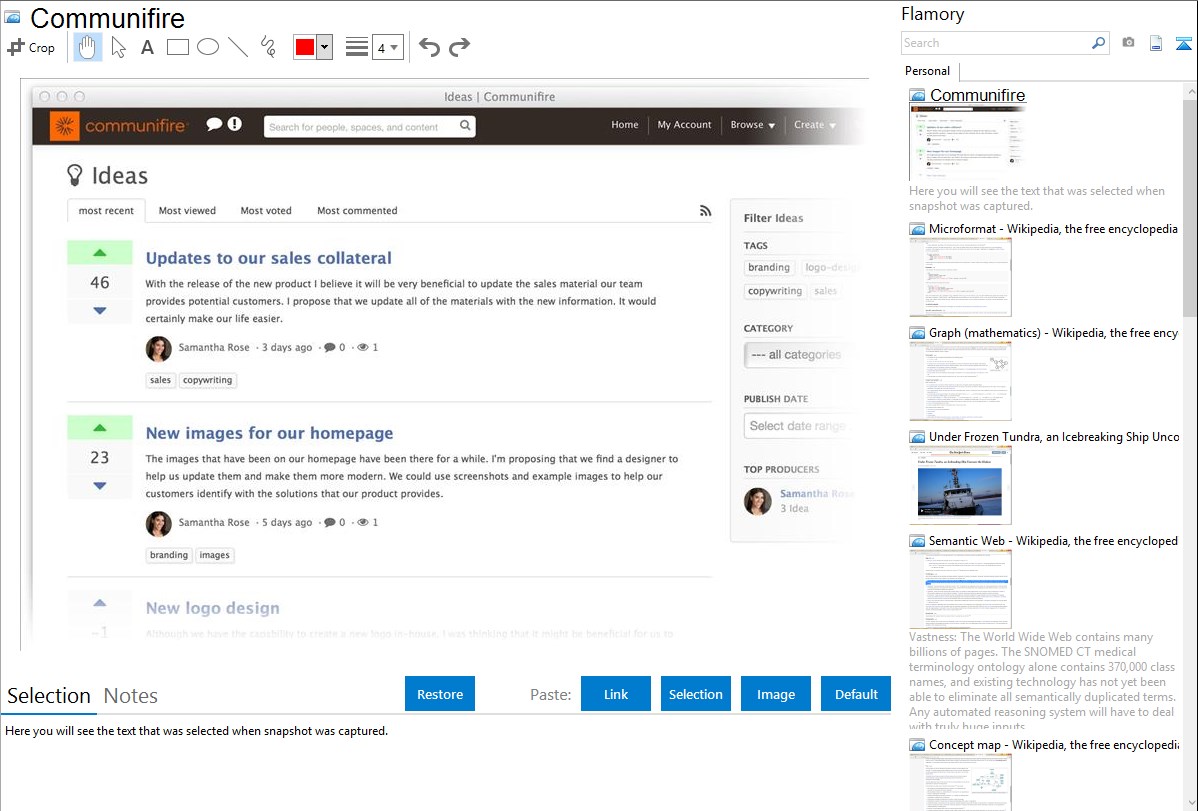Select the straight line tool
Viewport: 1198px width, 811px height.
[x=238, y=47]
